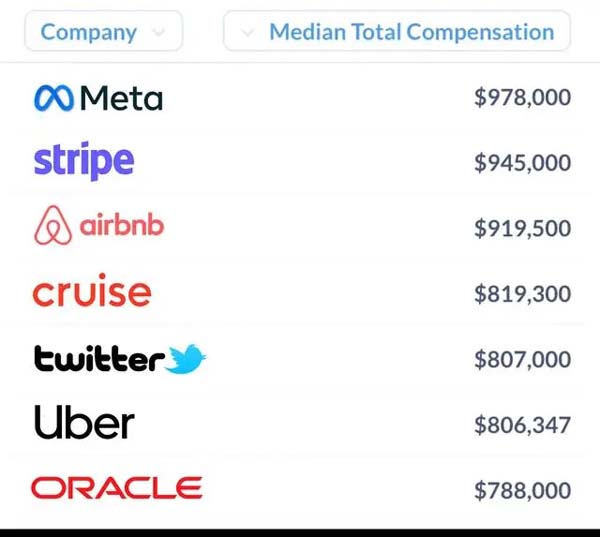This screenshot has height=537, width=600.
Task: Click Cruise's $819,300 compensation figure
Action: 522,294
